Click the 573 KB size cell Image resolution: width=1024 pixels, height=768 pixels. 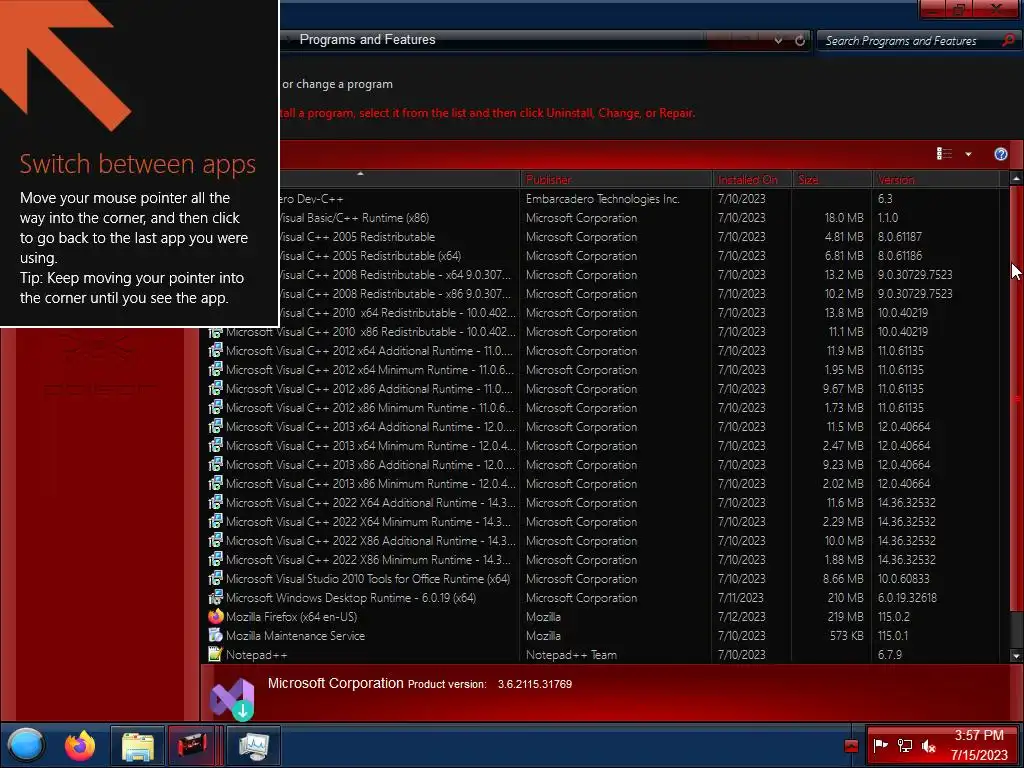coord(846,635)
